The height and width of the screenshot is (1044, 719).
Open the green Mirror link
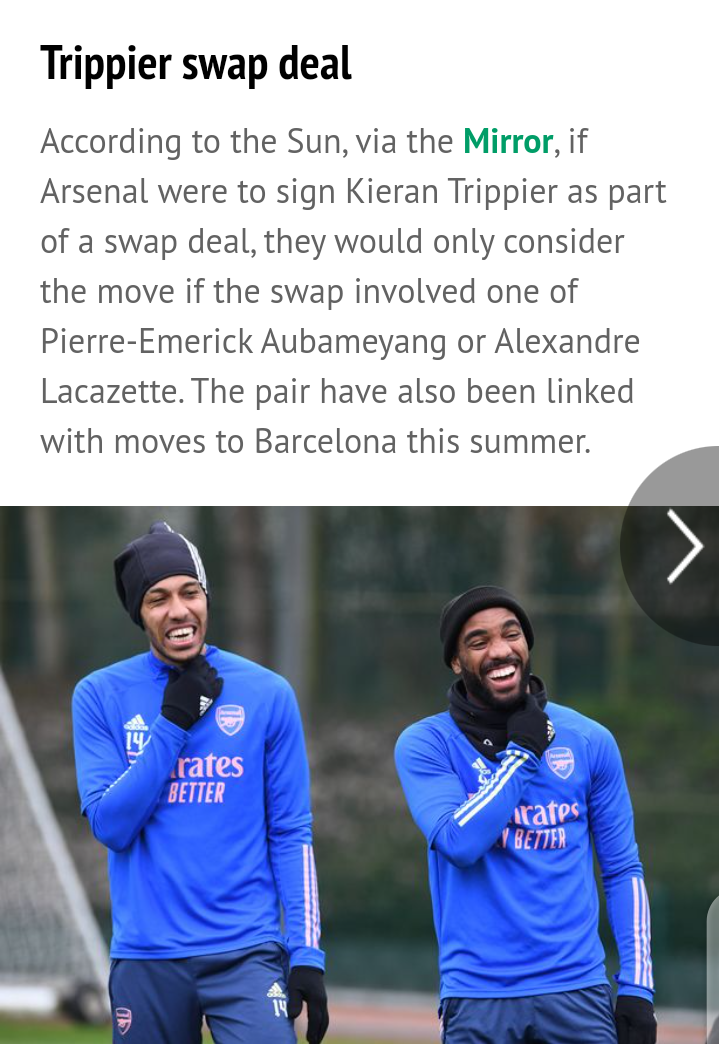[x=508, y=141]
